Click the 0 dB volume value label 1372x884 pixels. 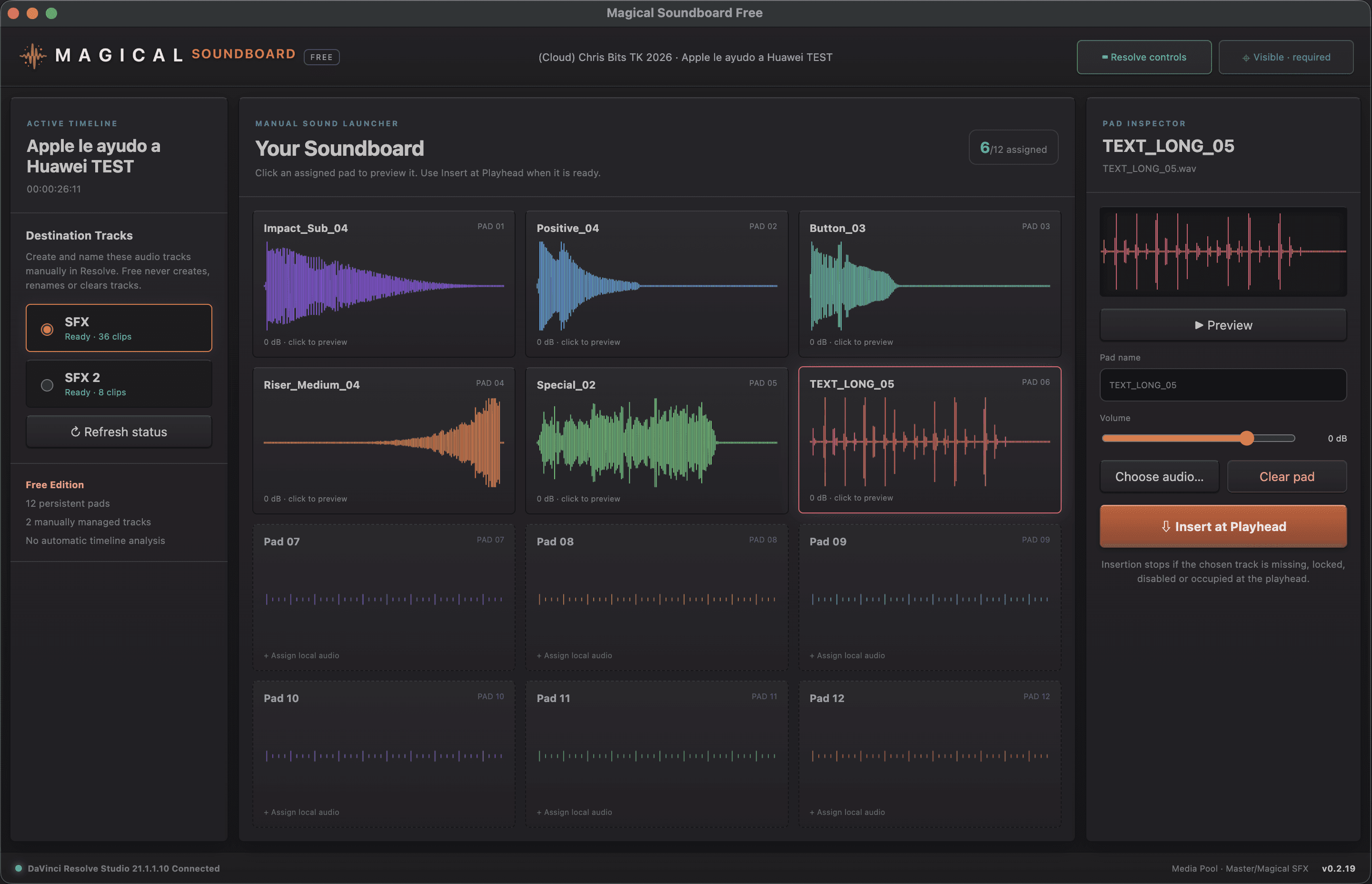(1337, 438)
